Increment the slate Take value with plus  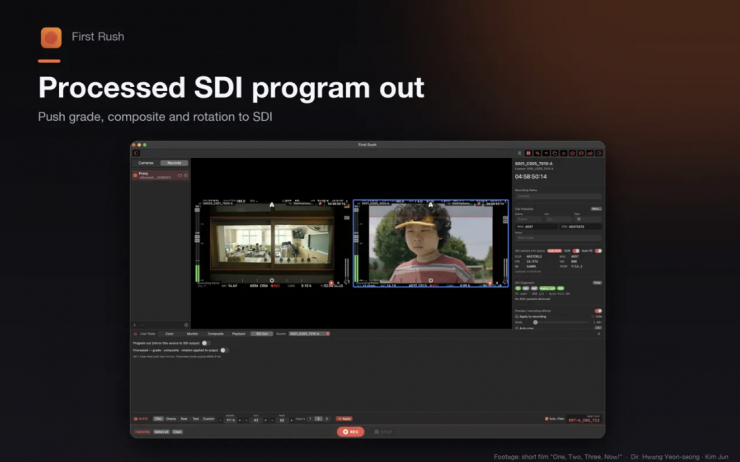click(291, 420)
